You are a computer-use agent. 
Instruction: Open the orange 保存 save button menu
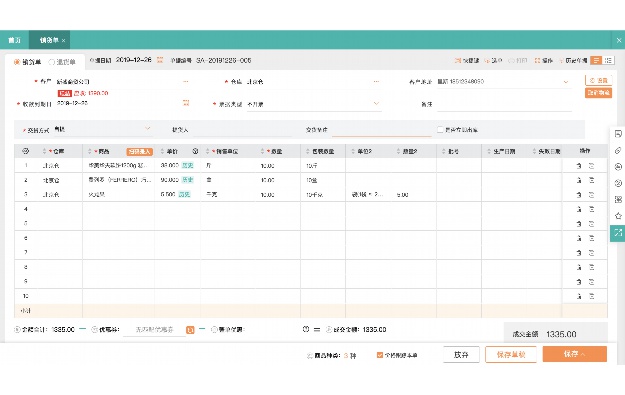pyautogui.click(x=574, y=354)
